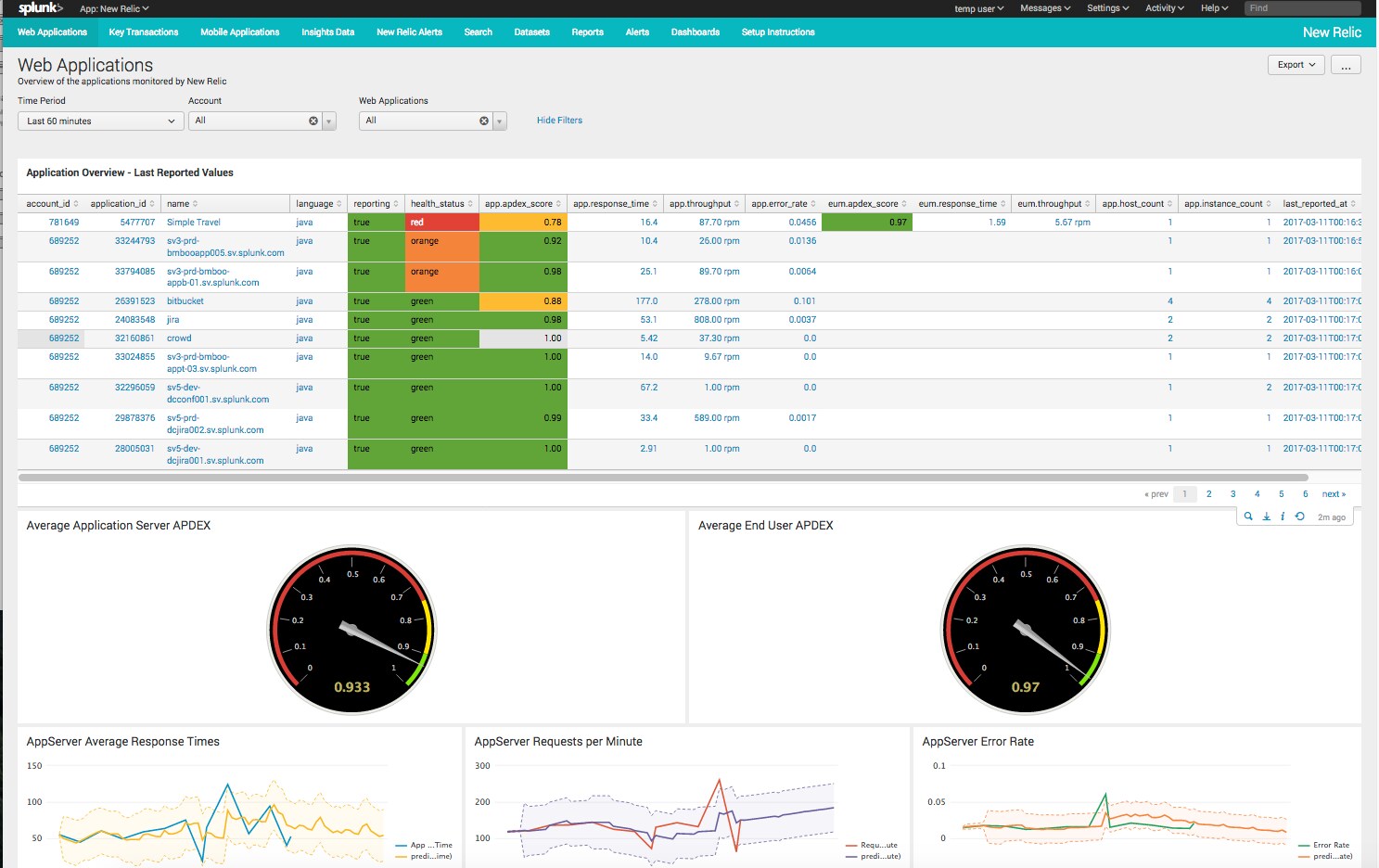The height and width of the screenshot is (868, 1379).
Task: Click the panel inspect info icon
Action: pos(1283,517)
